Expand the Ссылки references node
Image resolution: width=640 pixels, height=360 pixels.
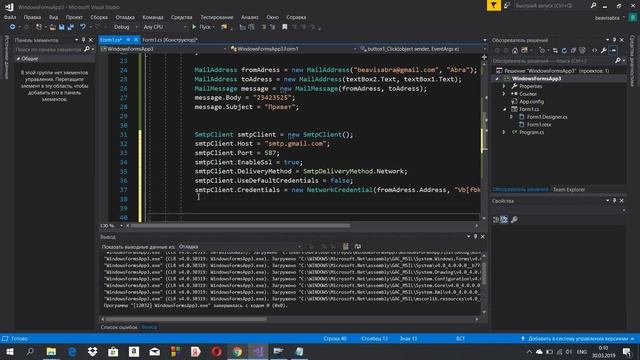pyautogui.click(x=504, y=94)
